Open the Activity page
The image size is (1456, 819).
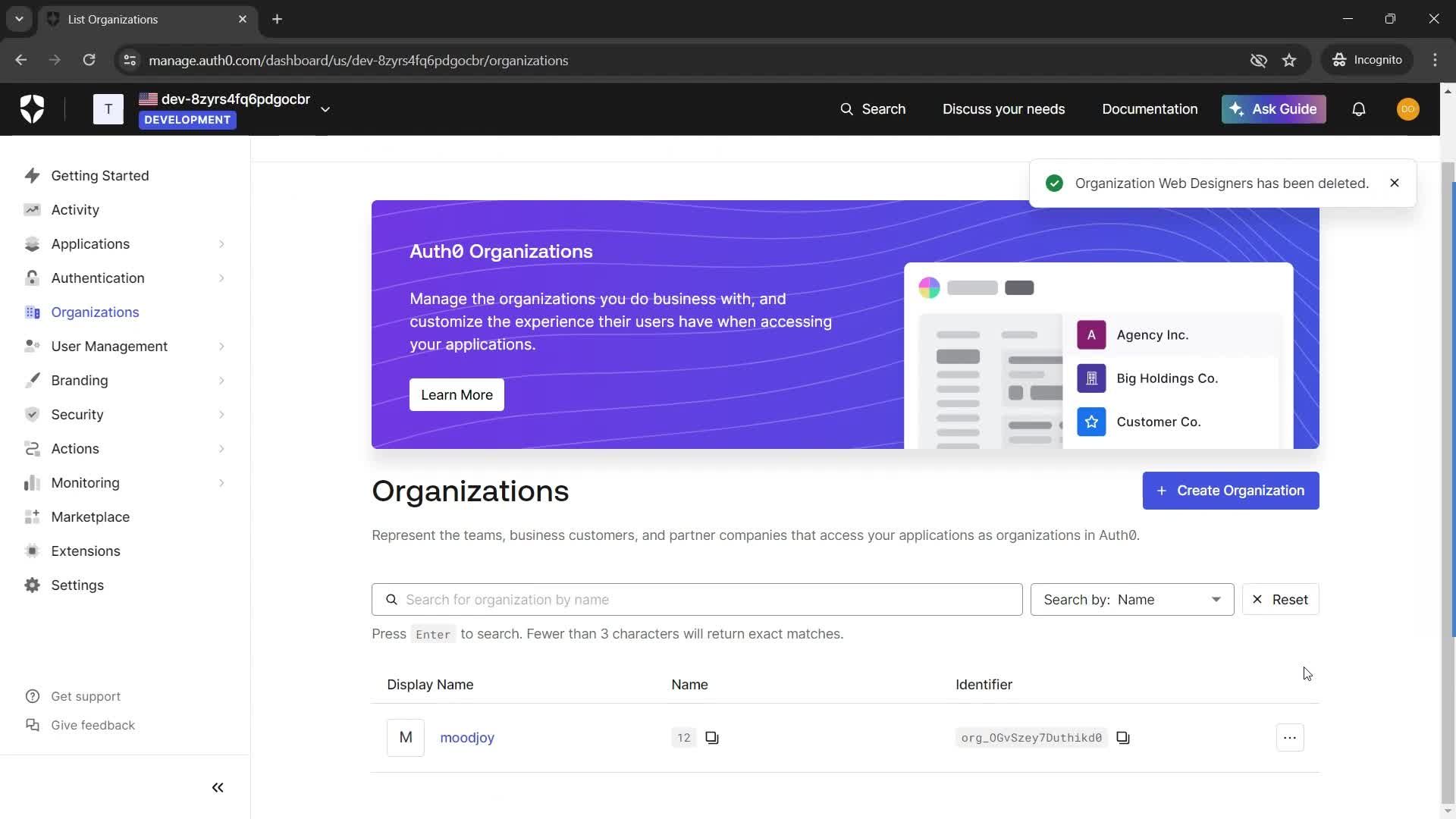75,209
